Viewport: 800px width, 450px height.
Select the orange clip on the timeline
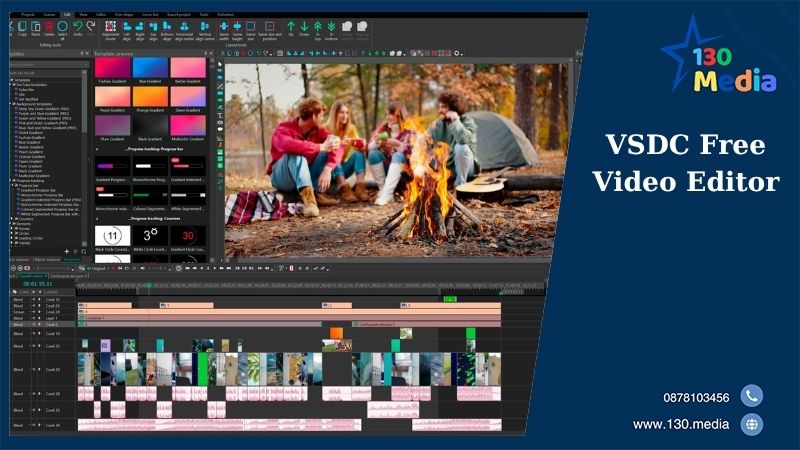tap(336, 333)
